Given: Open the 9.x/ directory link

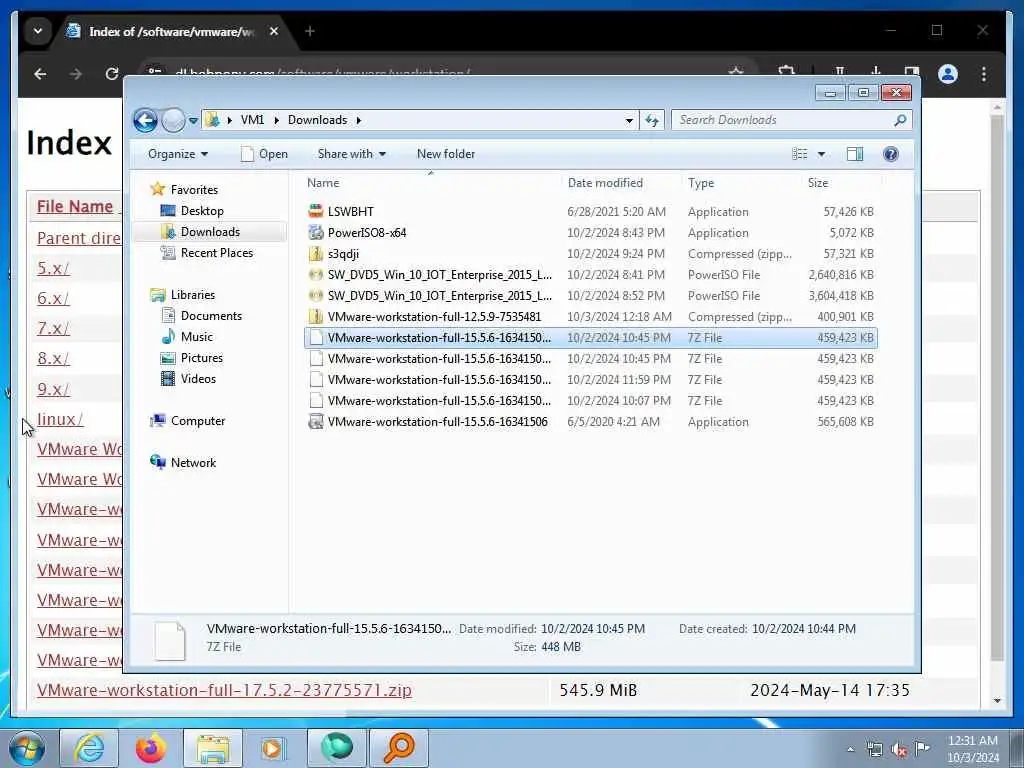Looking at the screenshot, I should point(53,389).
